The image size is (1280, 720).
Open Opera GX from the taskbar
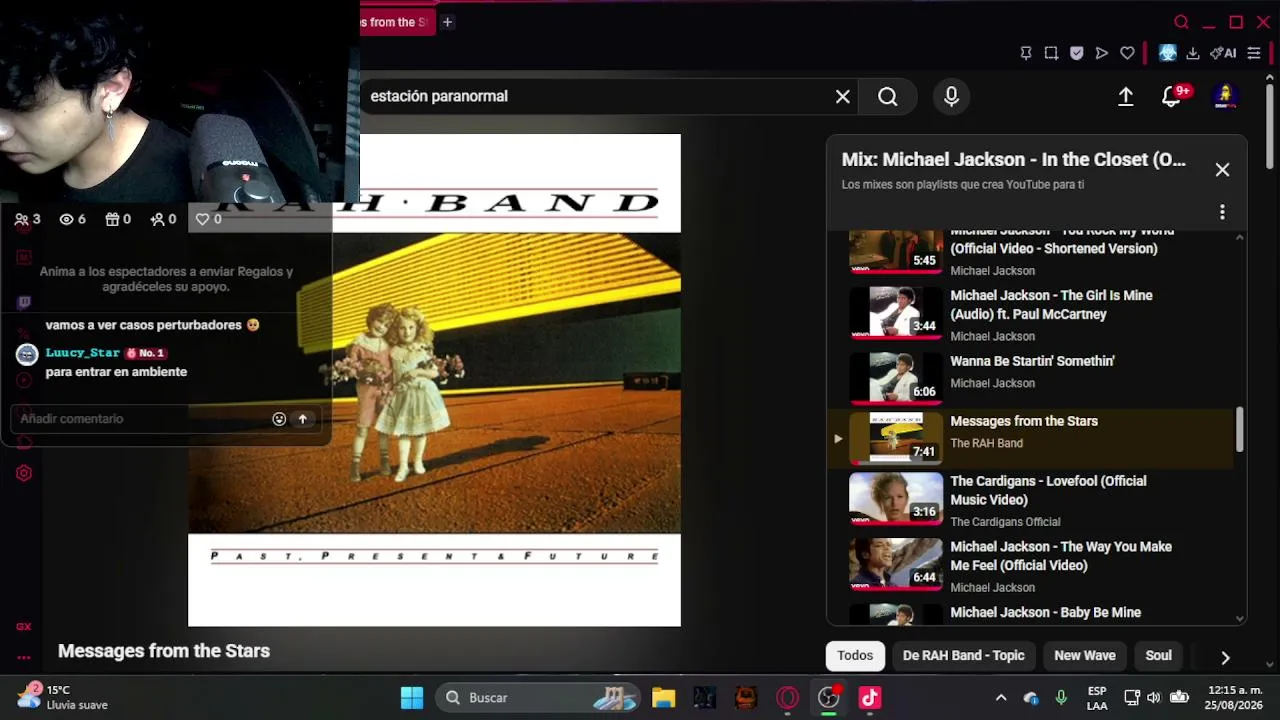coord(788,698)
